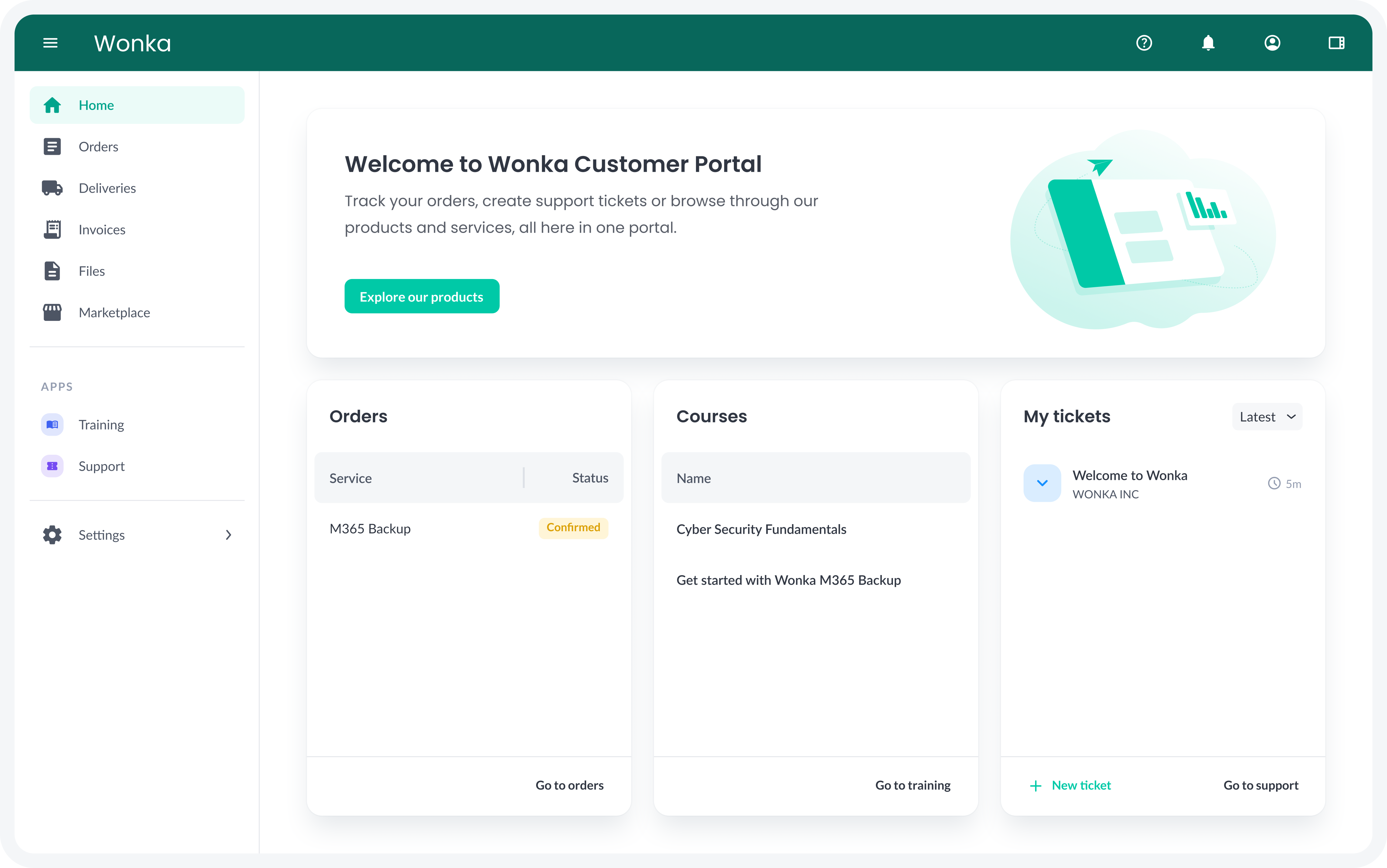Image resolution: width=1387 pixels, height=868 pixels.
Task: Expand the Settings submenu chevron
Action: [229, 535]
